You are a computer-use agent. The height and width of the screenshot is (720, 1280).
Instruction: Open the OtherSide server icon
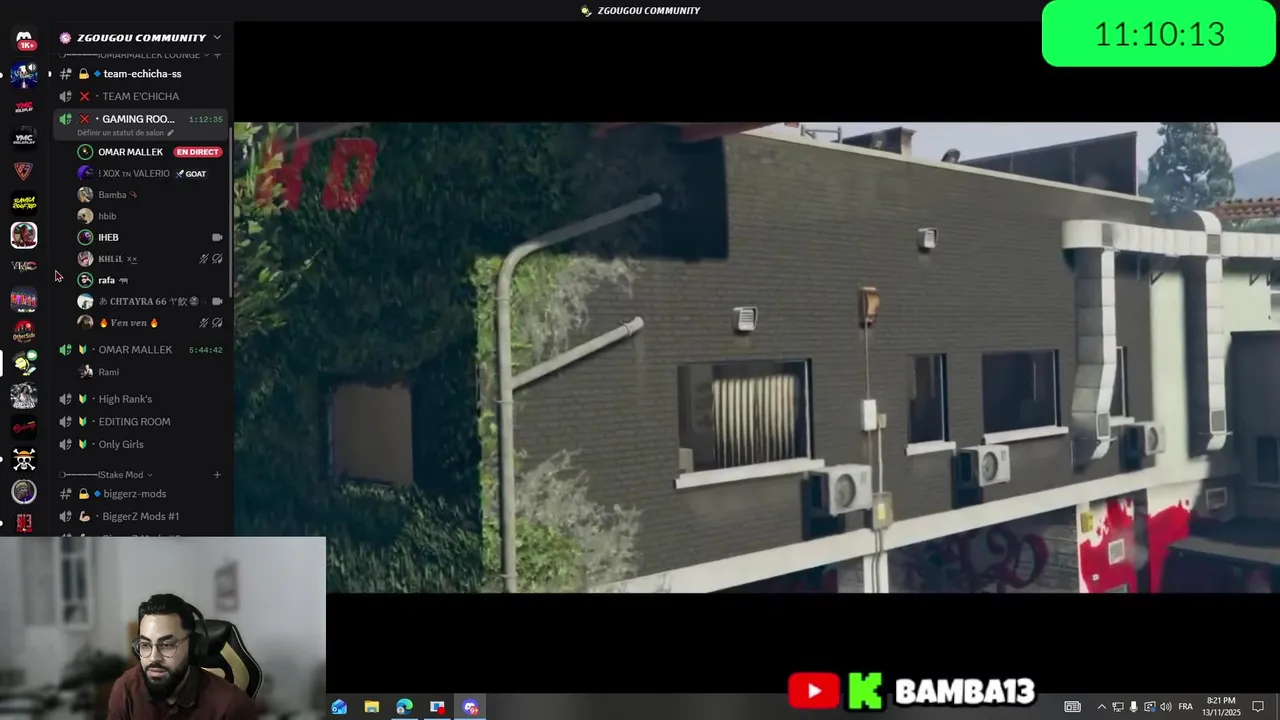coord(24,331)
